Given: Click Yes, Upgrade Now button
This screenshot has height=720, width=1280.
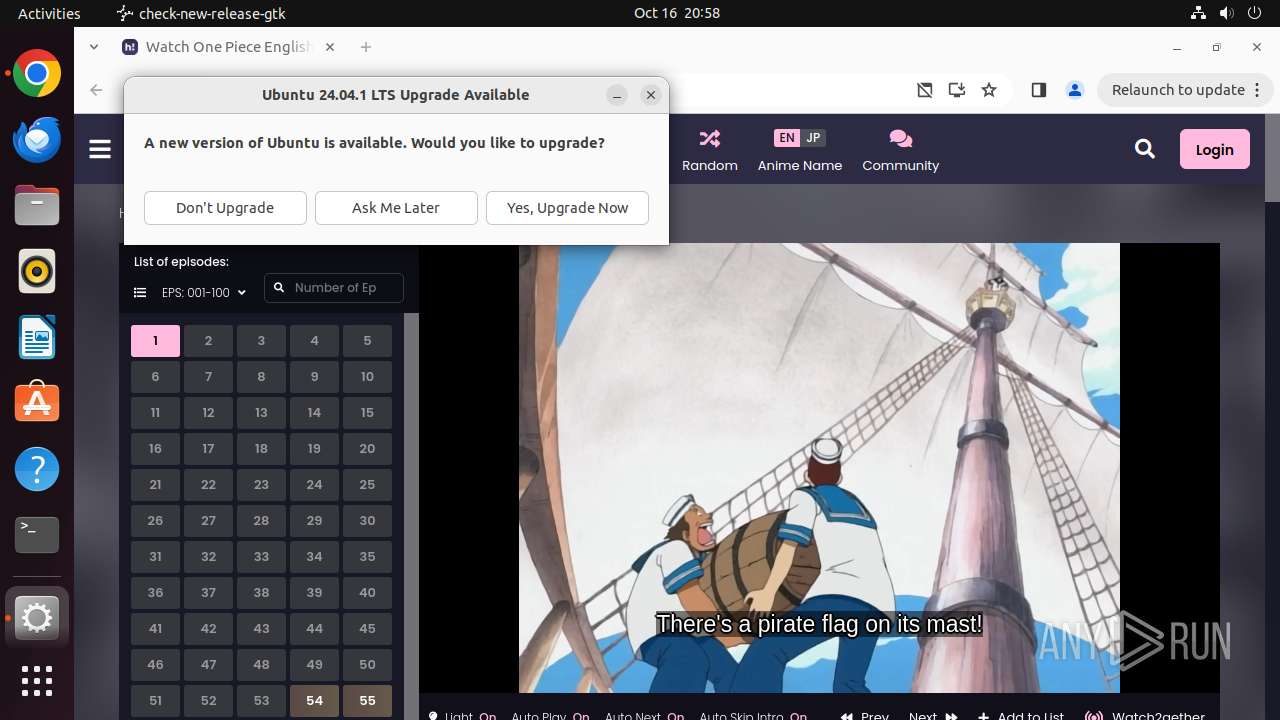Looking at the screenshot, I should (567, 208).
